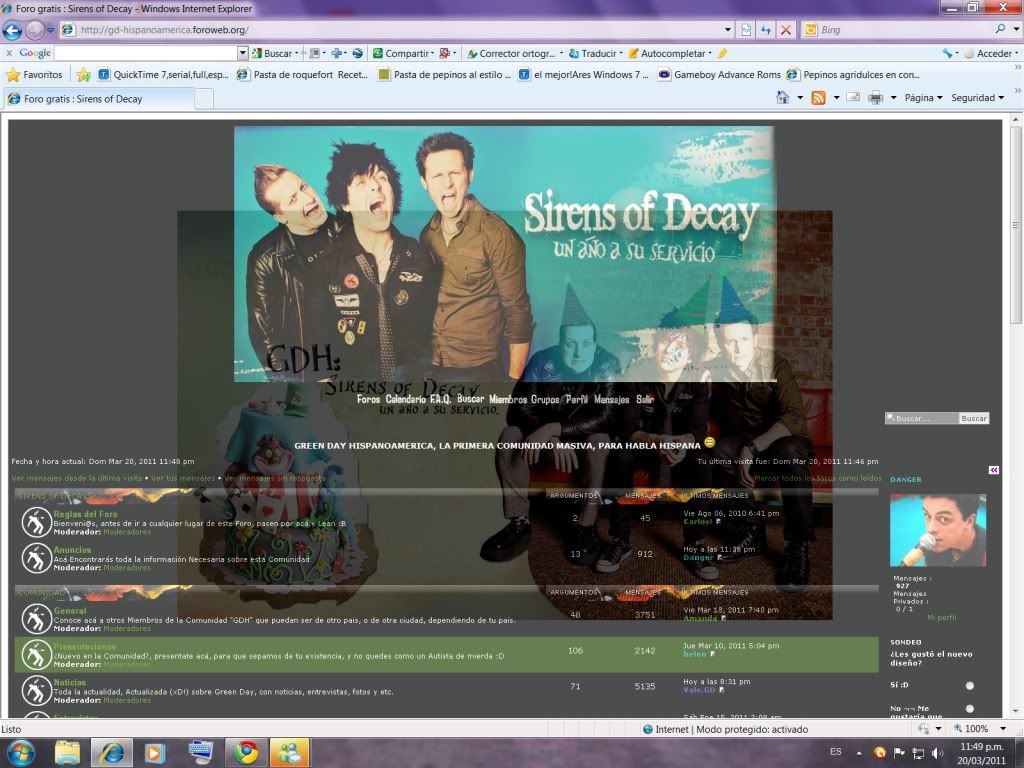This screenshot has height=768, width=1024.
Task: Click the Reglas del Foro forum icon
Action: (37, 522)
